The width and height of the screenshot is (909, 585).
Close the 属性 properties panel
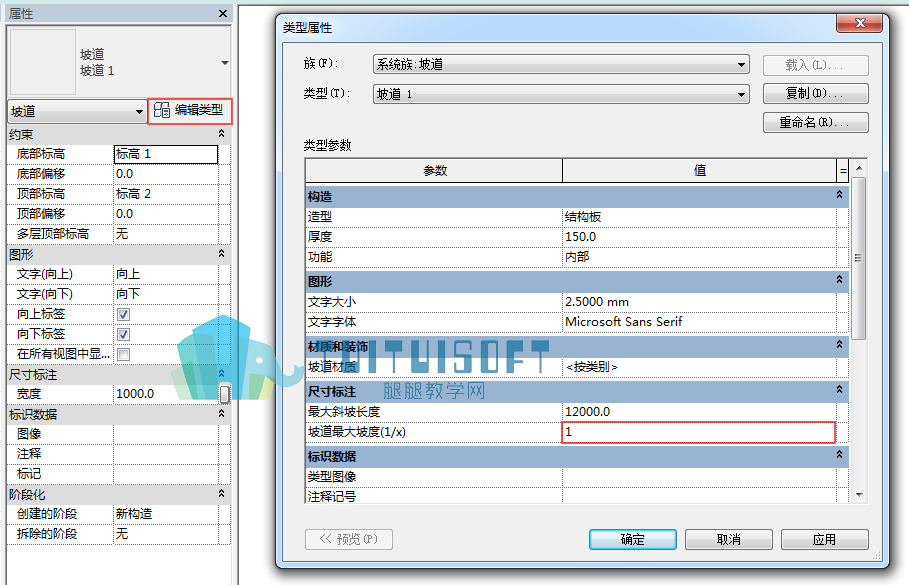pyautogui.click(x=223, y=13)
